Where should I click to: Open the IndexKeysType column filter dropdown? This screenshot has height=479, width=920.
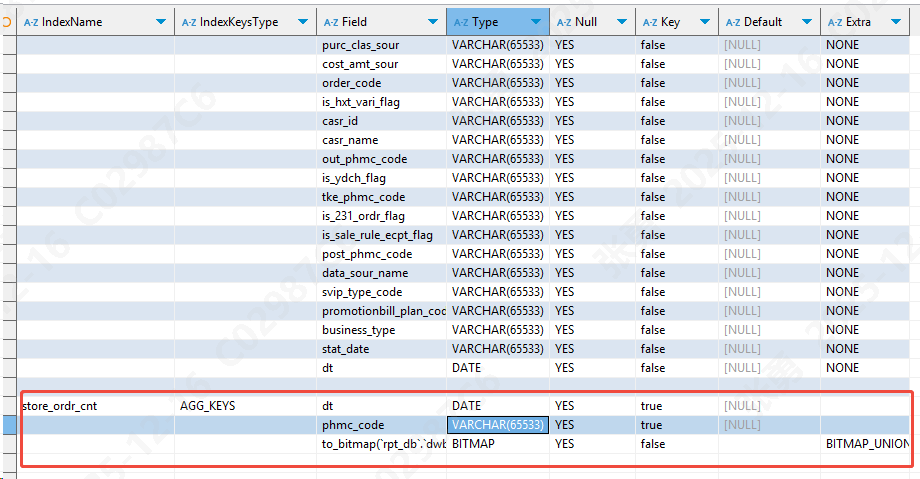coord(303,22)
